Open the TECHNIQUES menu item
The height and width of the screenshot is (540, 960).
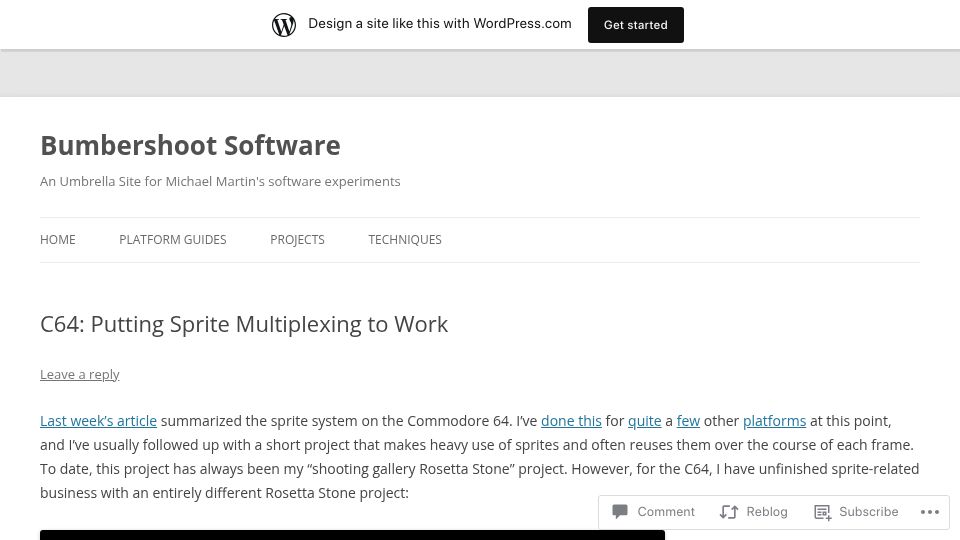pyautogui.click(x=405, y=239)
